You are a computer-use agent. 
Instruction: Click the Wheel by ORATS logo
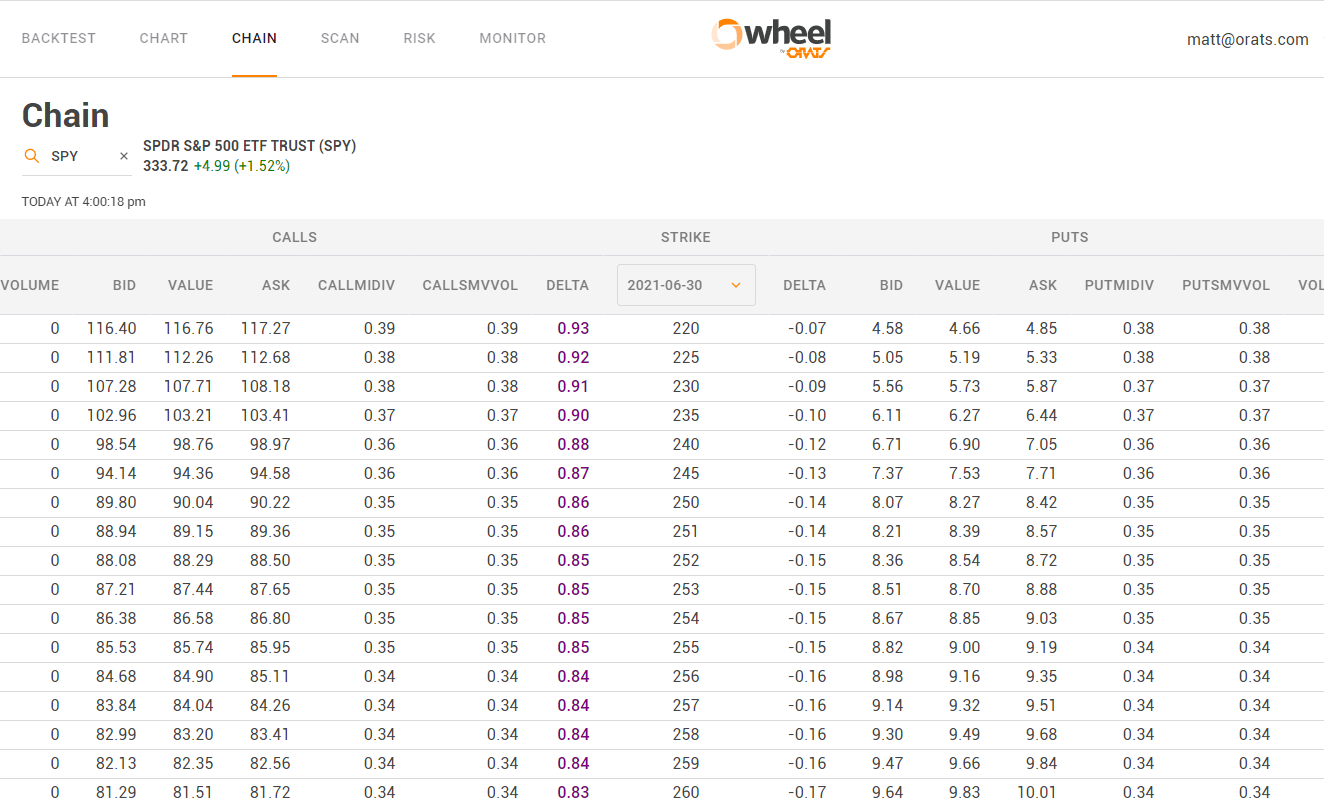[771, 38]
